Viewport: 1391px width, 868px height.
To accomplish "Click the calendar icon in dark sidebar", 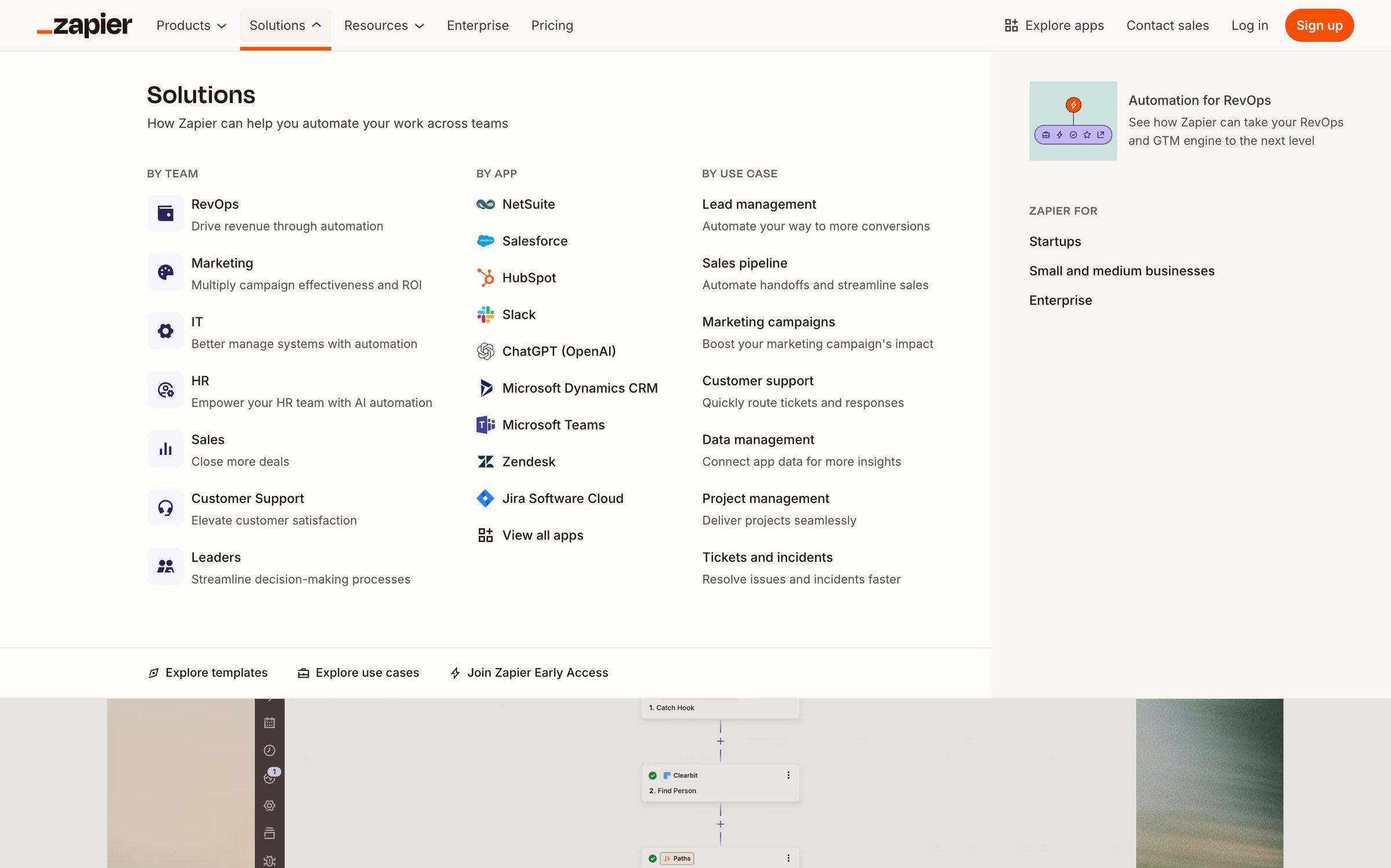I will (270, 723).
